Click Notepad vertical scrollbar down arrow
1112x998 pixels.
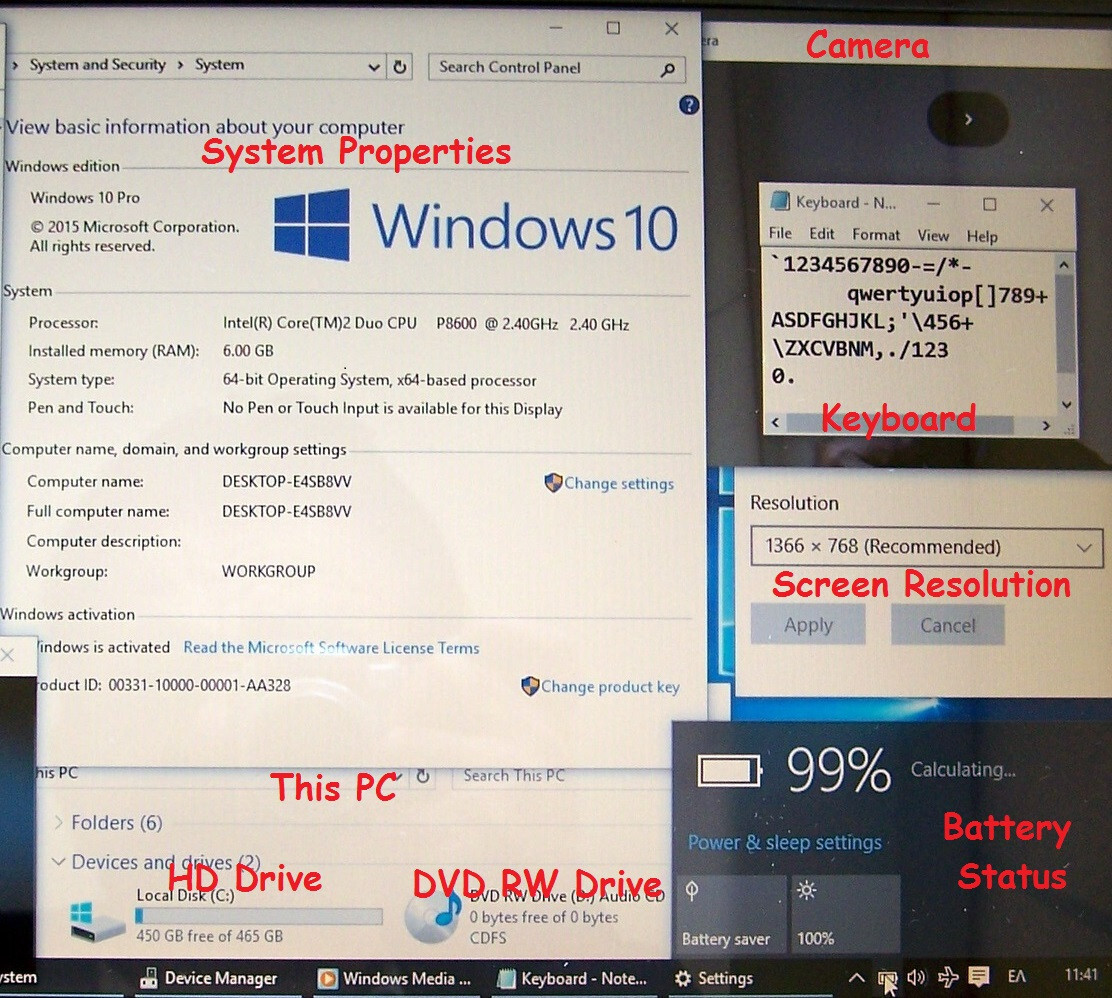(1066, 404)
